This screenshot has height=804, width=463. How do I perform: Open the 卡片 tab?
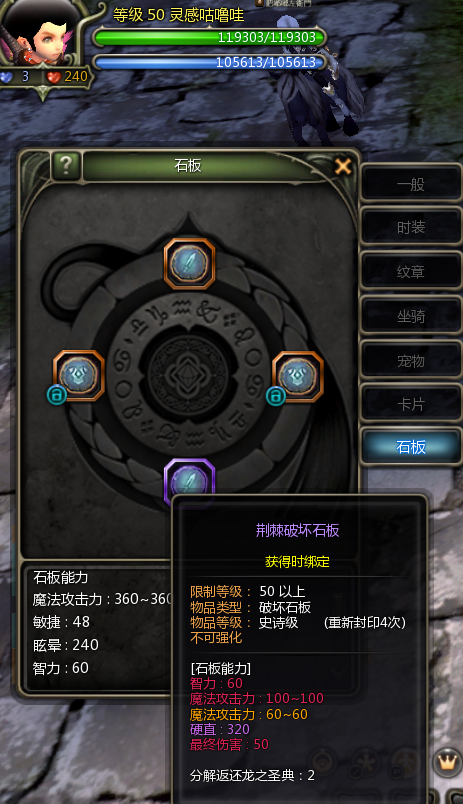tap(411, 405)
